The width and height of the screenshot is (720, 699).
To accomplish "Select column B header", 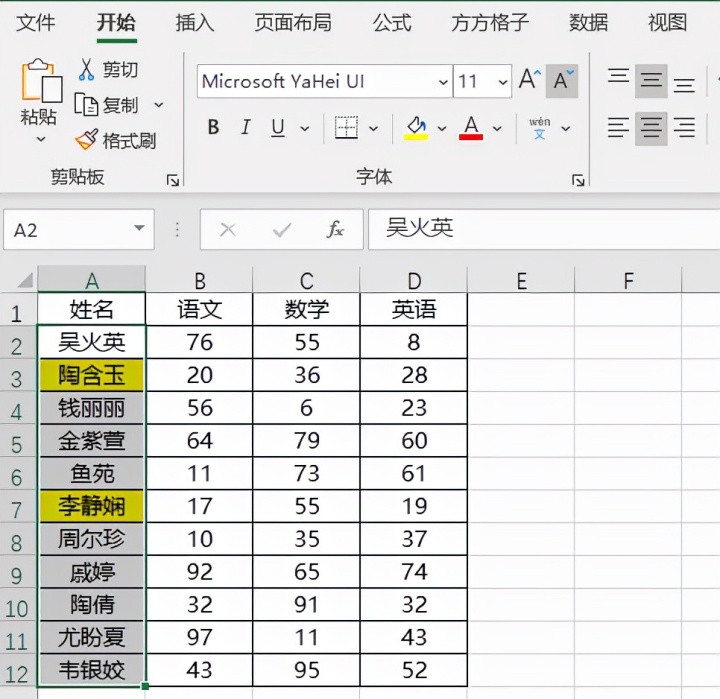I will click(199, 280).
